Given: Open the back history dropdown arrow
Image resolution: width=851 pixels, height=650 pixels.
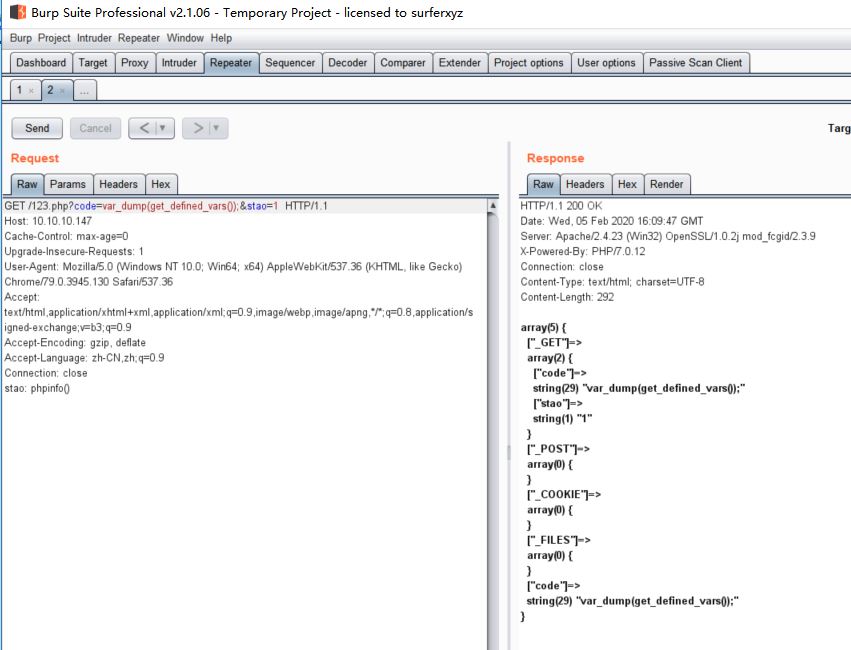Looking at the screenshot, I should click(162, 128).
